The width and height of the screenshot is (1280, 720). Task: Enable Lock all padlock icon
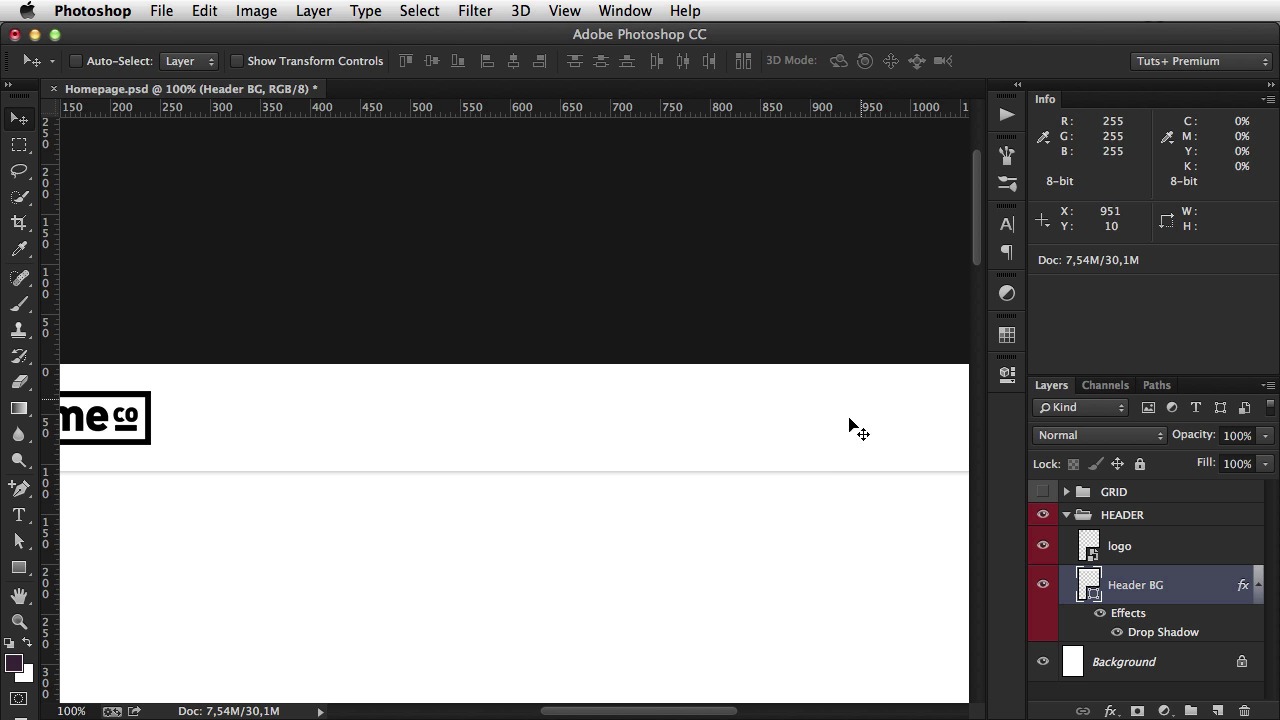pos(1140,464)
